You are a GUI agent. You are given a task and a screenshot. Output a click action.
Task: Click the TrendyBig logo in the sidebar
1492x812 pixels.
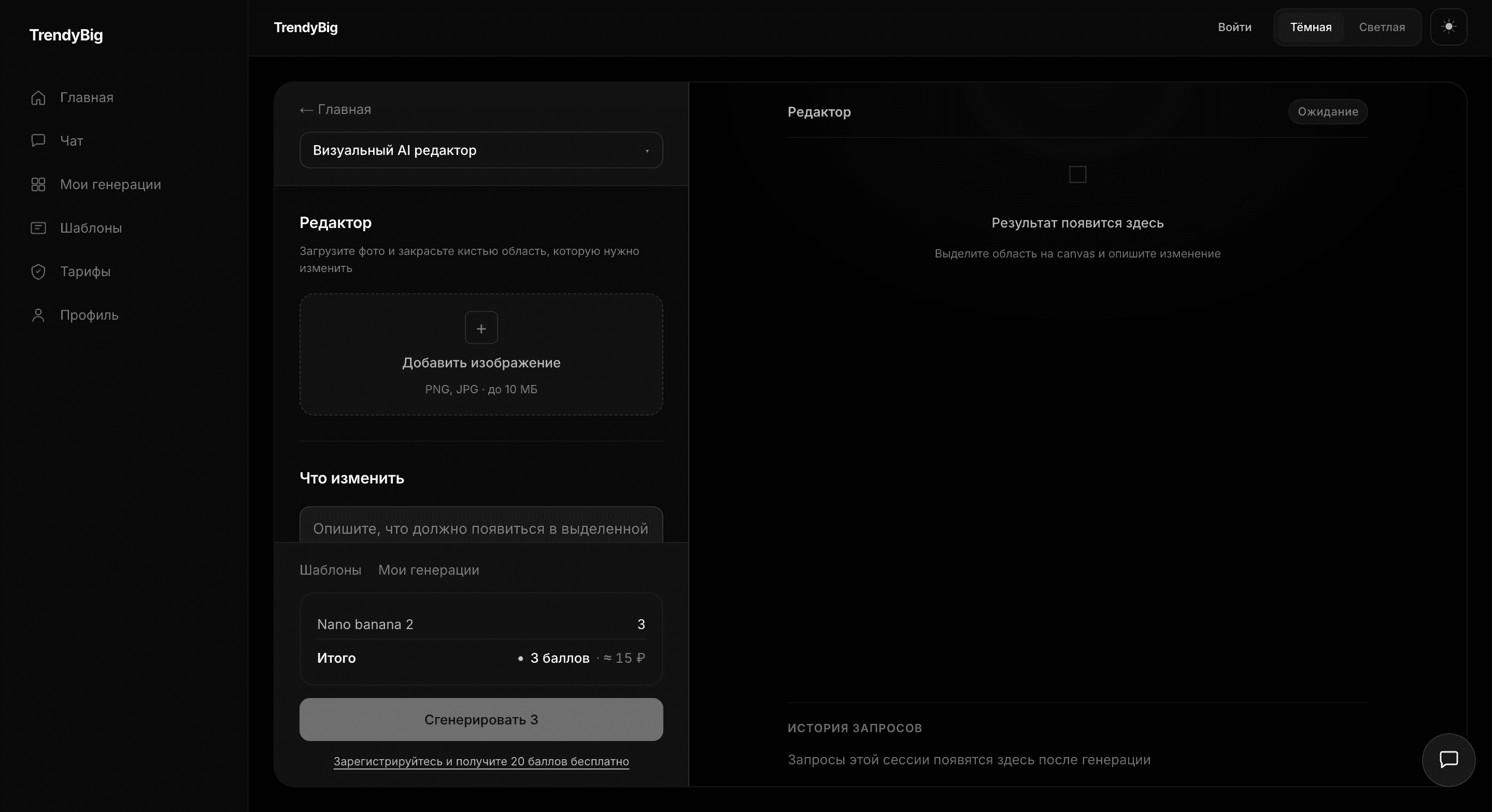[66, 35]
